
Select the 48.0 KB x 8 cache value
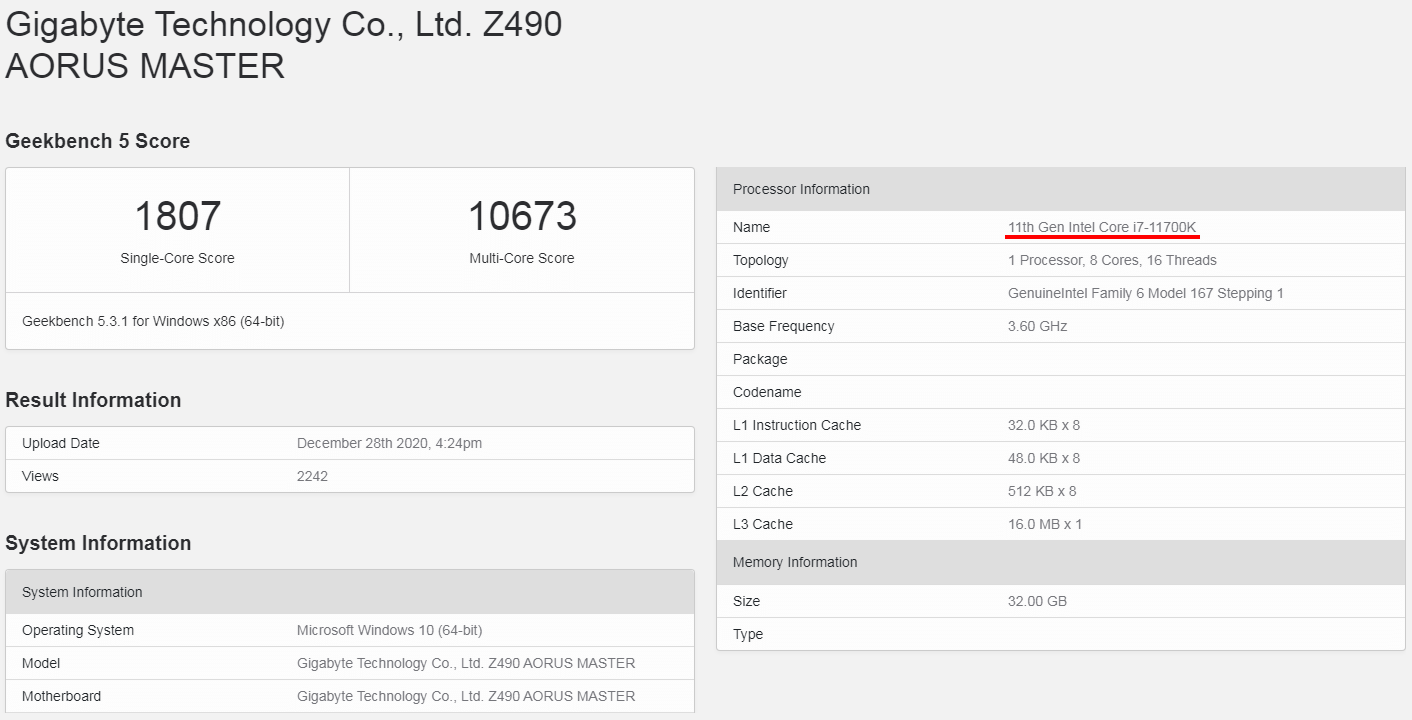(1044, 458)
